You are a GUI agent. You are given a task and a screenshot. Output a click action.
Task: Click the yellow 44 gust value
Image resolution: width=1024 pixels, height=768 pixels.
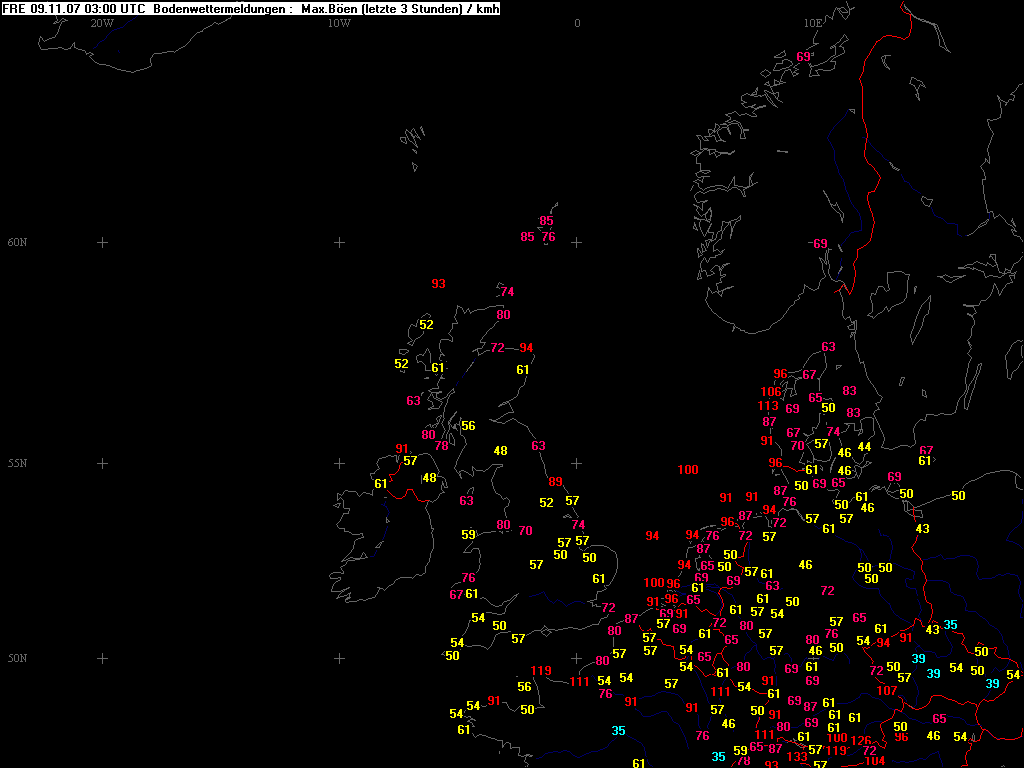click(864, 447)
